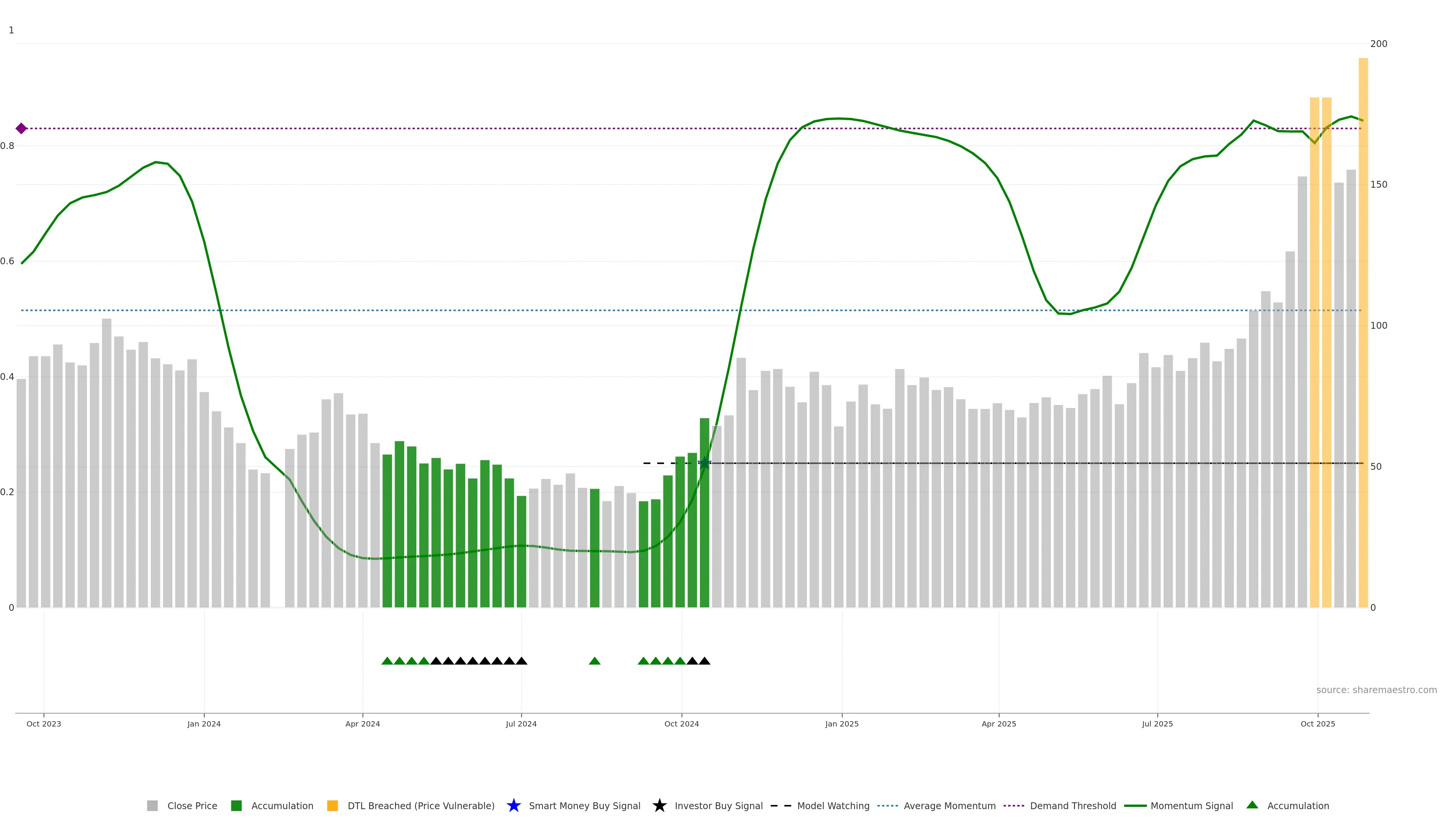Click the blue Smart Money Buy star on chart
The image size is (1456, 819).
(704, 463)
